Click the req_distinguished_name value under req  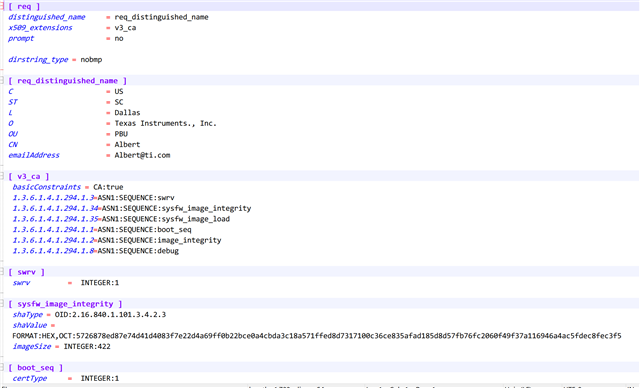click(x=161, y=17)
